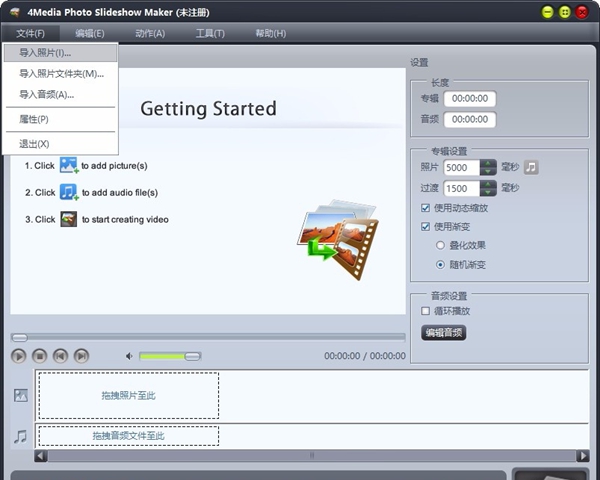Click the 拖拽照片至此 drop zone

[129, 395]
